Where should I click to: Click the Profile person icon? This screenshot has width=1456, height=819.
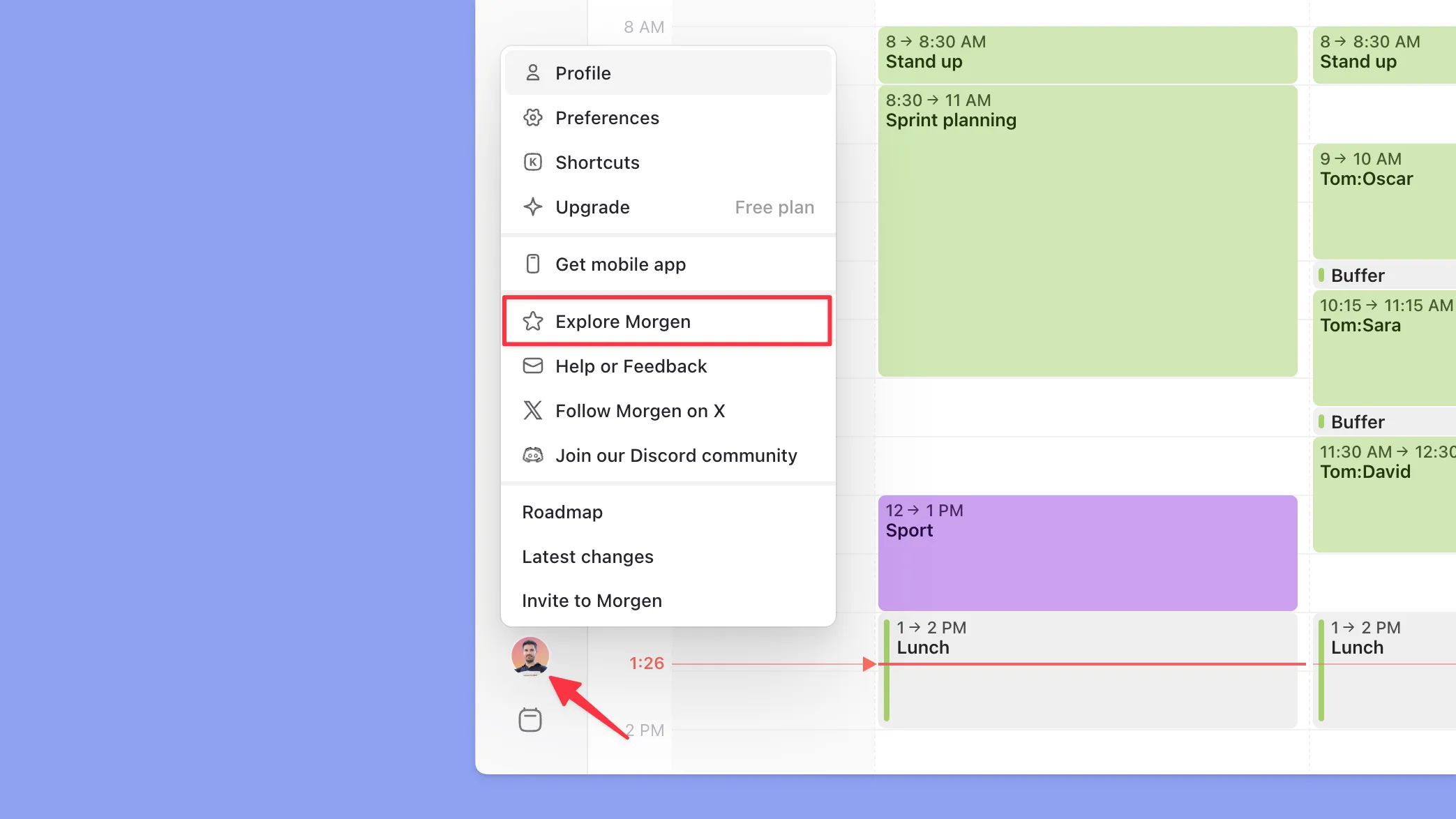point(533,73)
